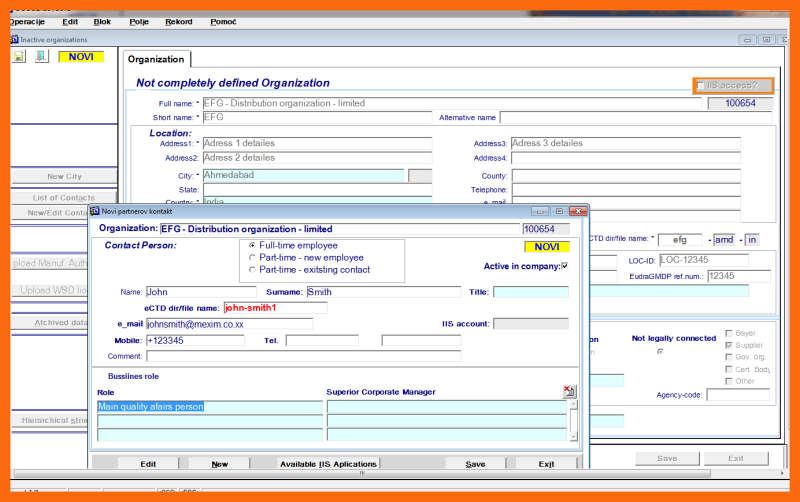
Task: Click the save disk icon in left toolbar
Action: point(19,56)
